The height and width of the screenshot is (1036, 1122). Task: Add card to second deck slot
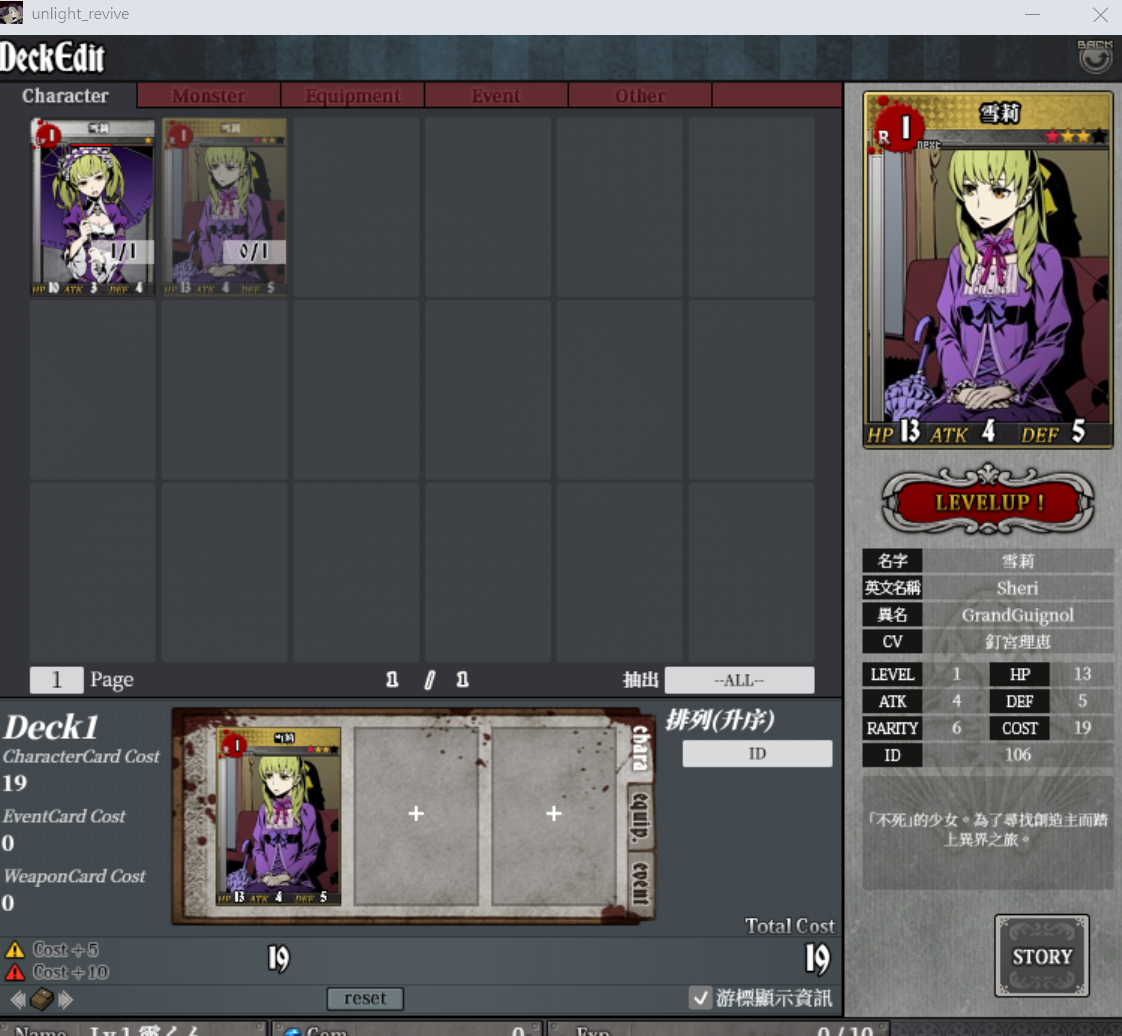(416, 814)
